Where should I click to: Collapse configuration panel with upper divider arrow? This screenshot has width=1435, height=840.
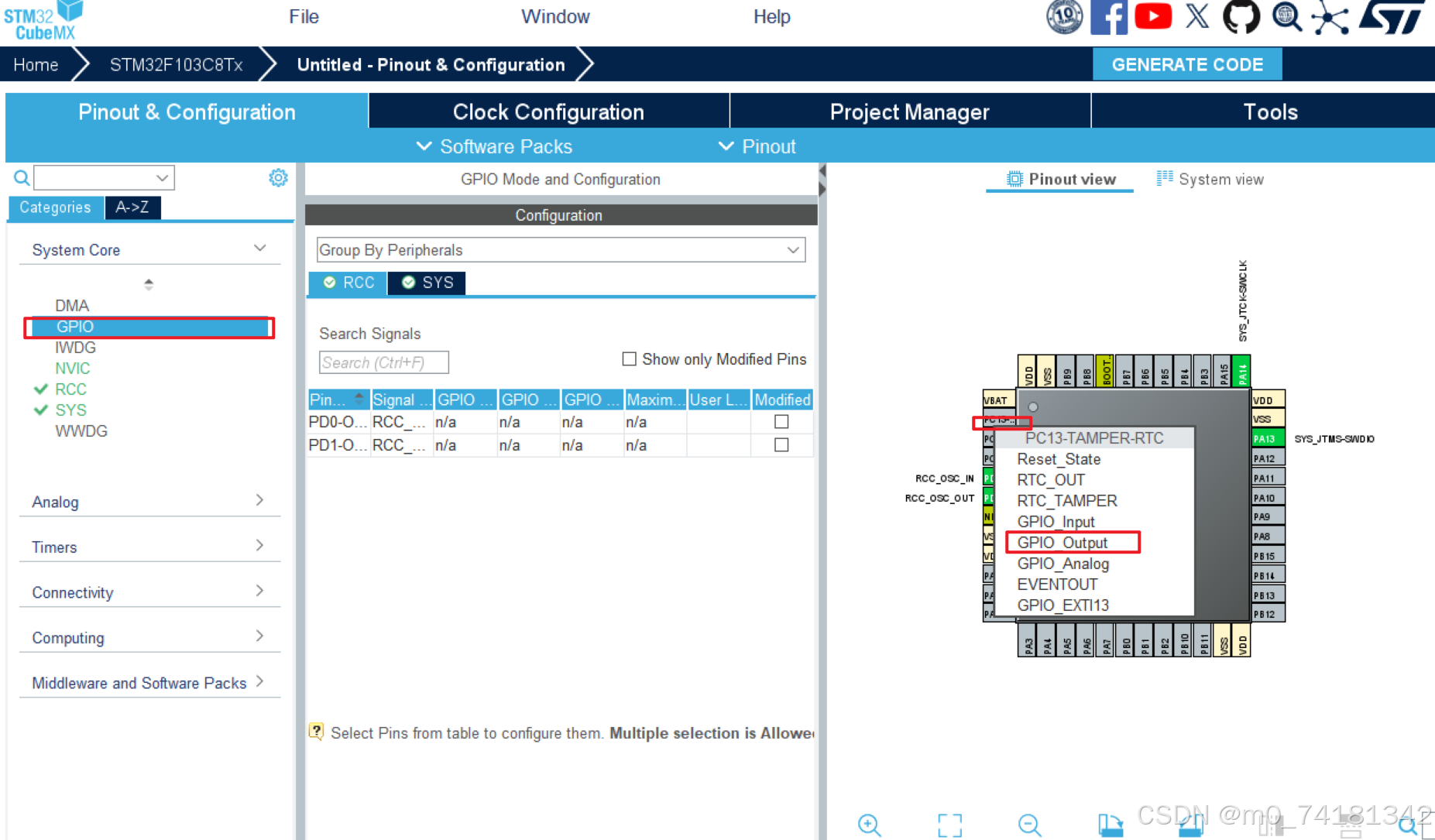coord(822,171)
